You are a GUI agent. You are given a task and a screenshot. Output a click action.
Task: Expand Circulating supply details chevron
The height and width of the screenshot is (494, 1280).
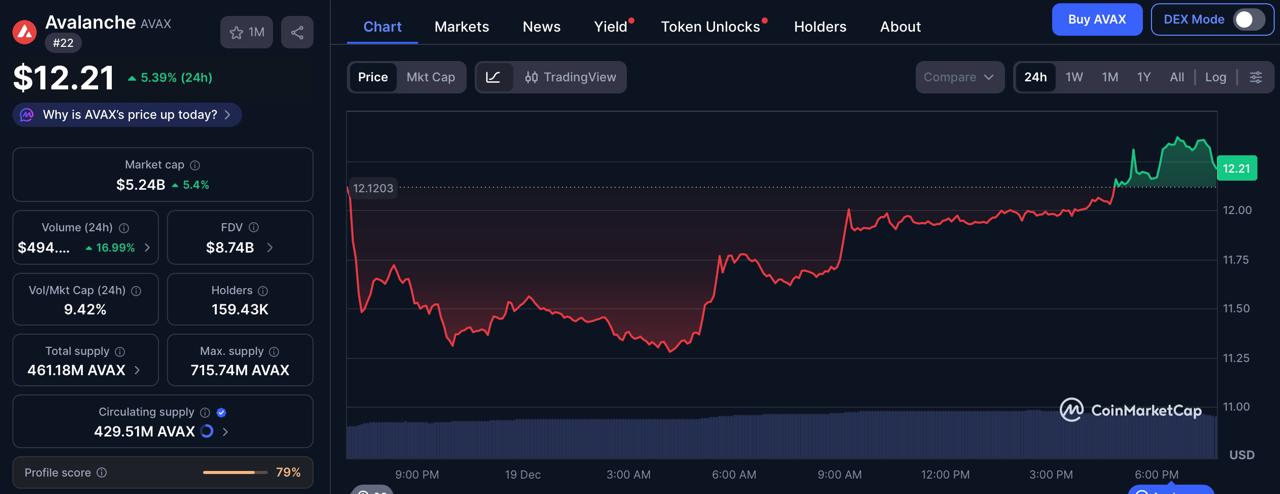click(225, 432)
